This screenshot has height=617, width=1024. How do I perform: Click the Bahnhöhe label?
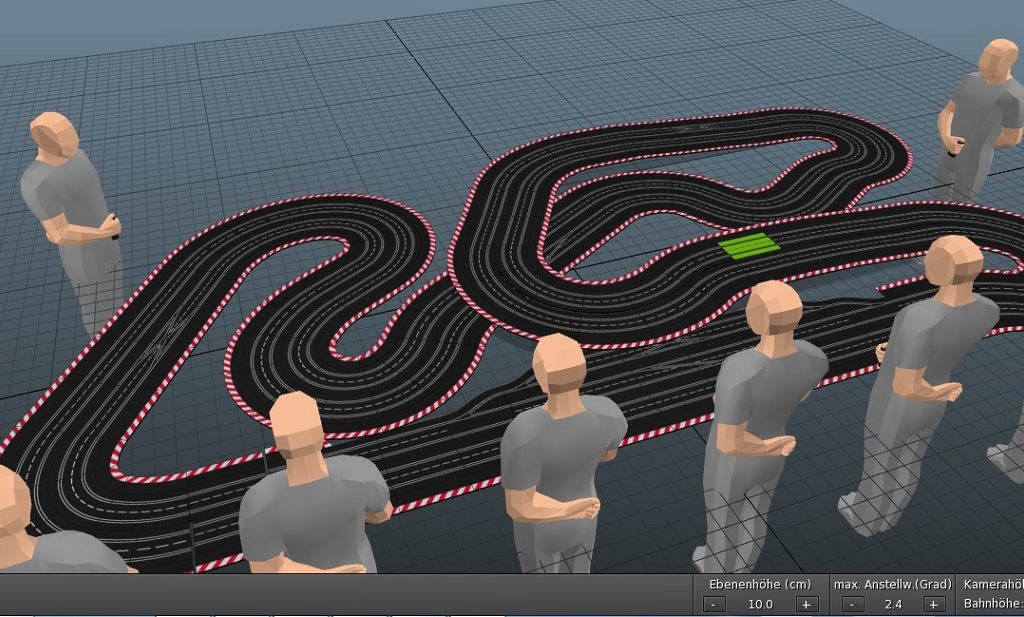[994, 603]
